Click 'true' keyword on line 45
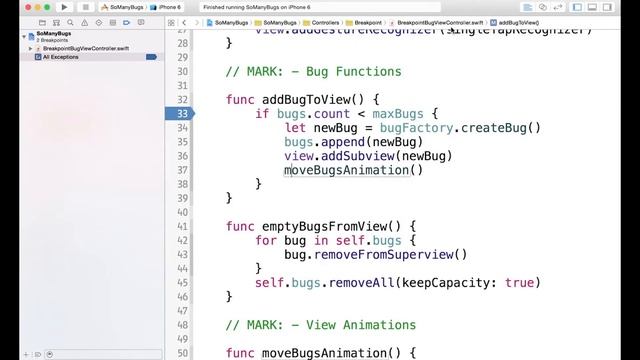Screen dimensions: 640x360 pos(519,283)
